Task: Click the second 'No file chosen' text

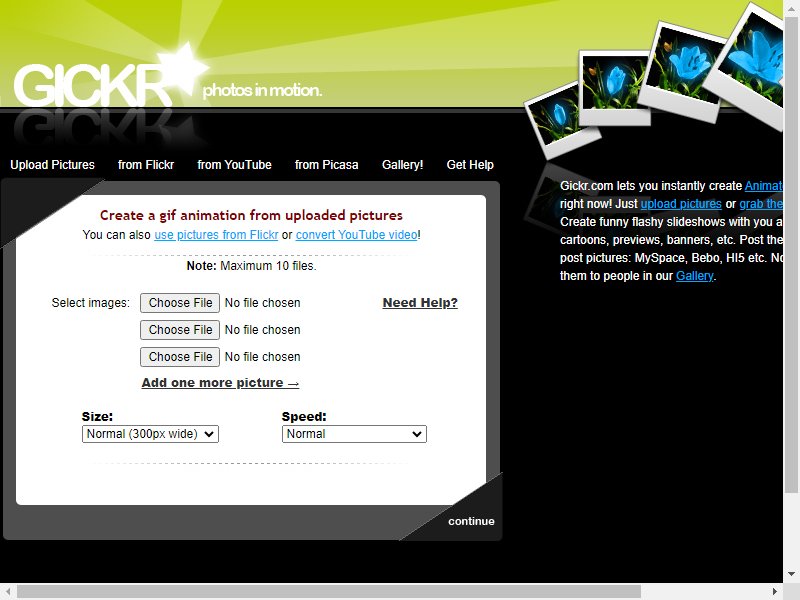Action: click(x=262, y=330)
